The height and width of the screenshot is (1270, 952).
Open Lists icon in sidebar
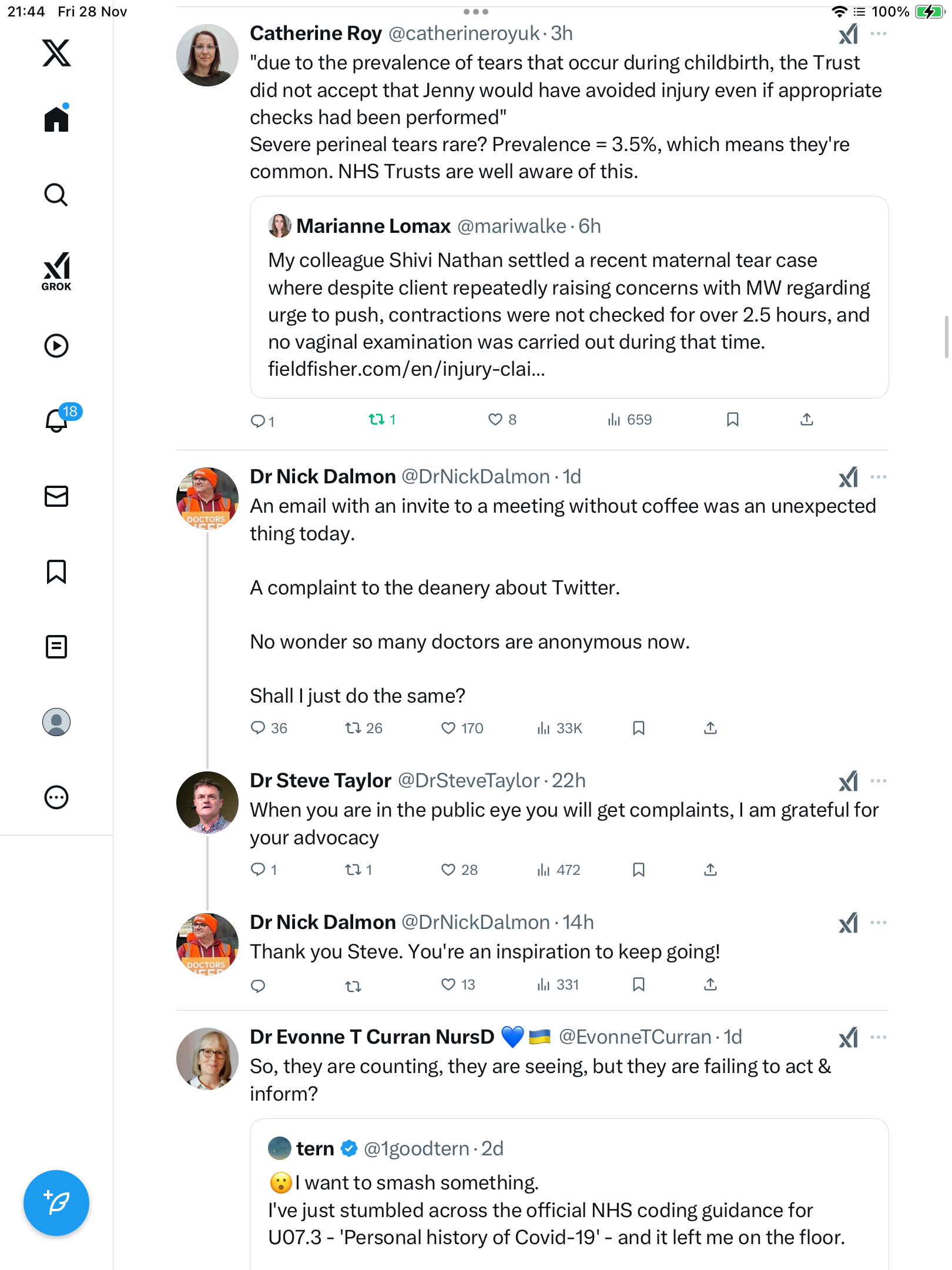(56, 647)
